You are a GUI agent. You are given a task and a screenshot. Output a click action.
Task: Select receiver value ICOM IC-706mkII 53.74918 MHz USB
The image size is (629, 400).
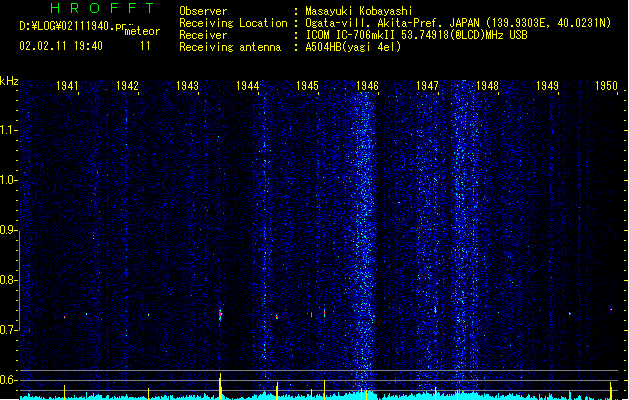point(416,35)
